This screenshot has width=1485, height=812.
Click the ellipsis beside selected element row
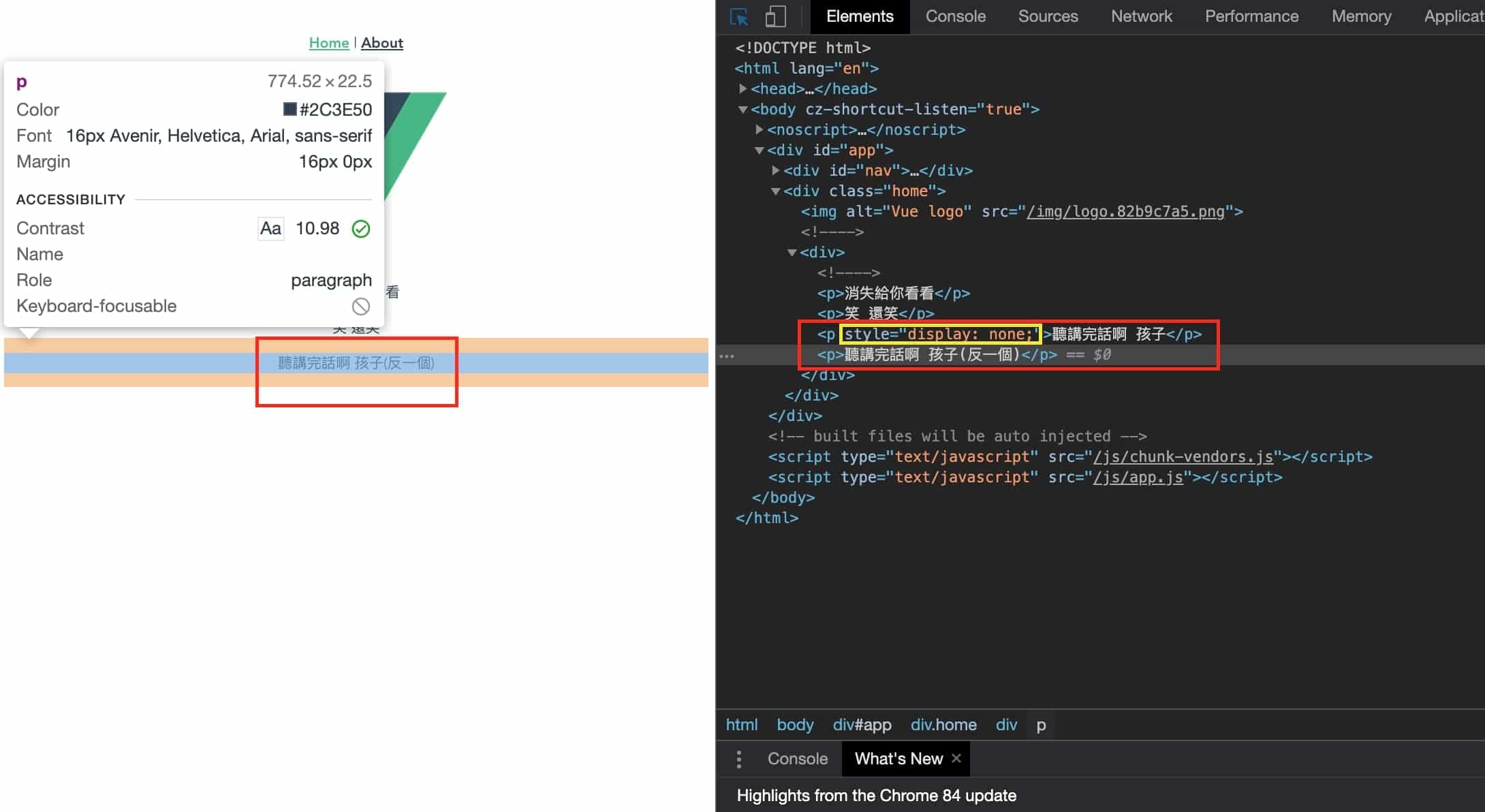pyautogui.click(x=727, y=356)
